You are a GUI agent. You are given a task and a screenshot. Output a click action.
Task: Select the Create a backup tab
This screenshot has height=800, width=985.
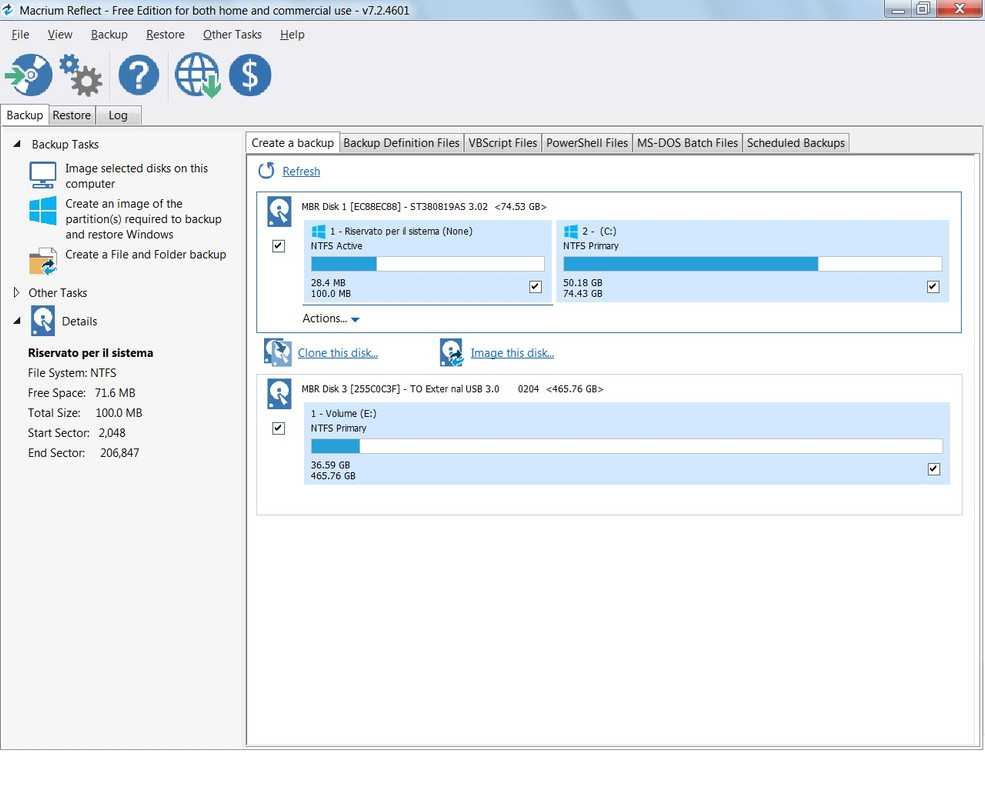pyautogui.click(x=293, y=143)
